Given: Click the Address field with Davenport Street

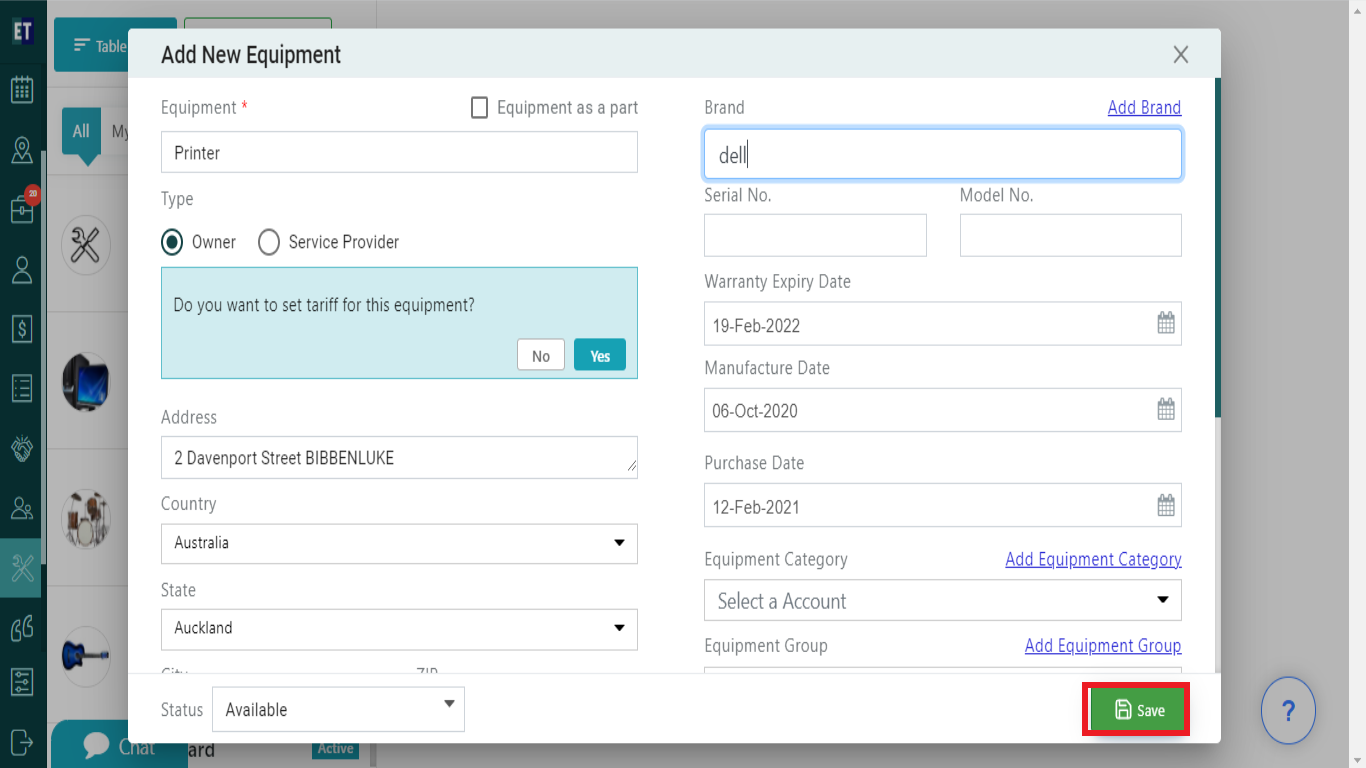Looking at the screenshot, I should point(399,457).
